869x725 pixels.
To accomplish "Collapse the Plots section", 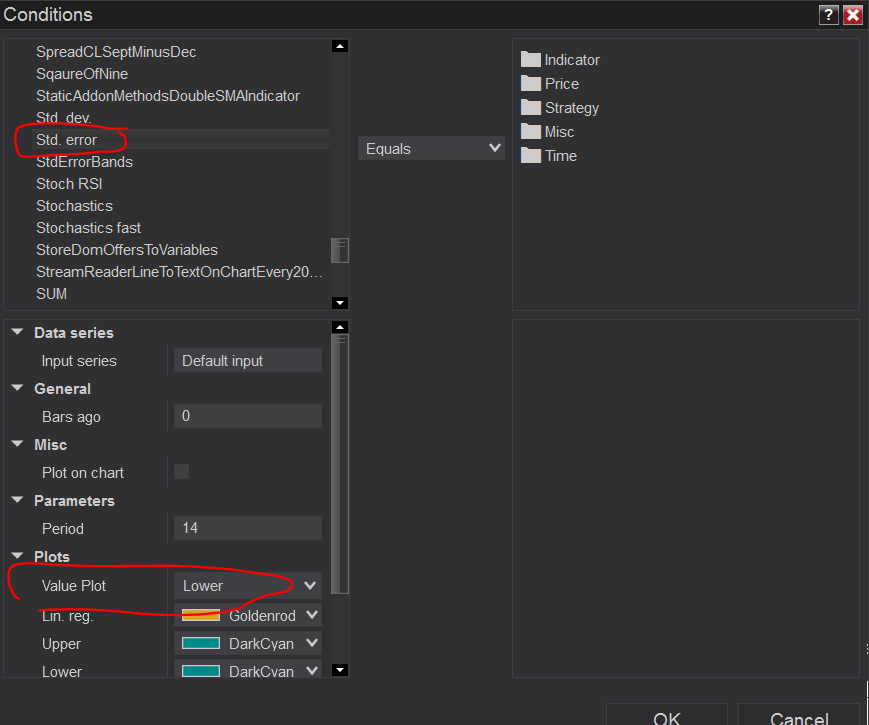I will (x=17, y=556).
